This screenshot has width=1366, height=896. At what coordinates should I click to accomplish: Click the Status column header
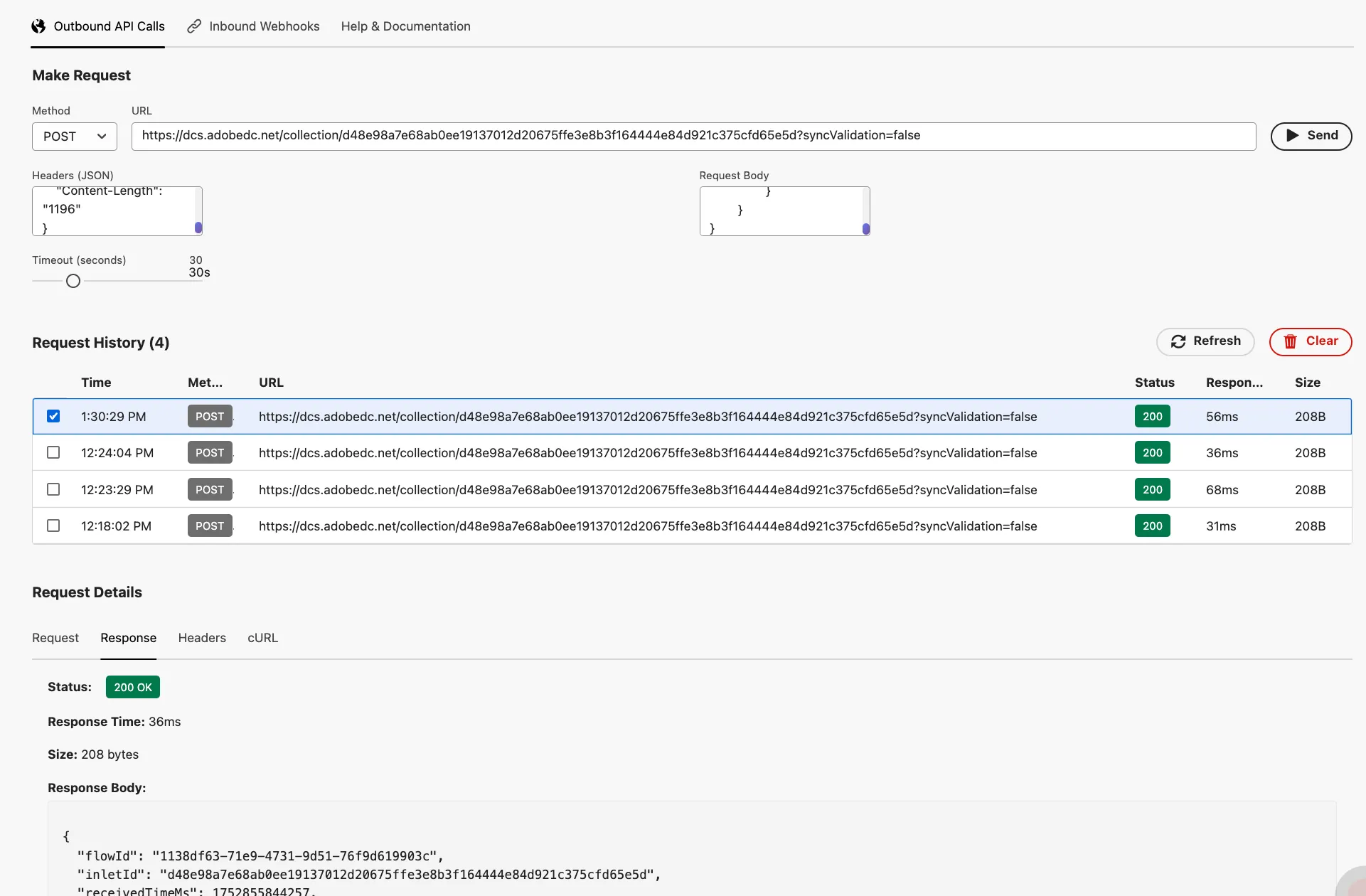(x=1155, y=383)
